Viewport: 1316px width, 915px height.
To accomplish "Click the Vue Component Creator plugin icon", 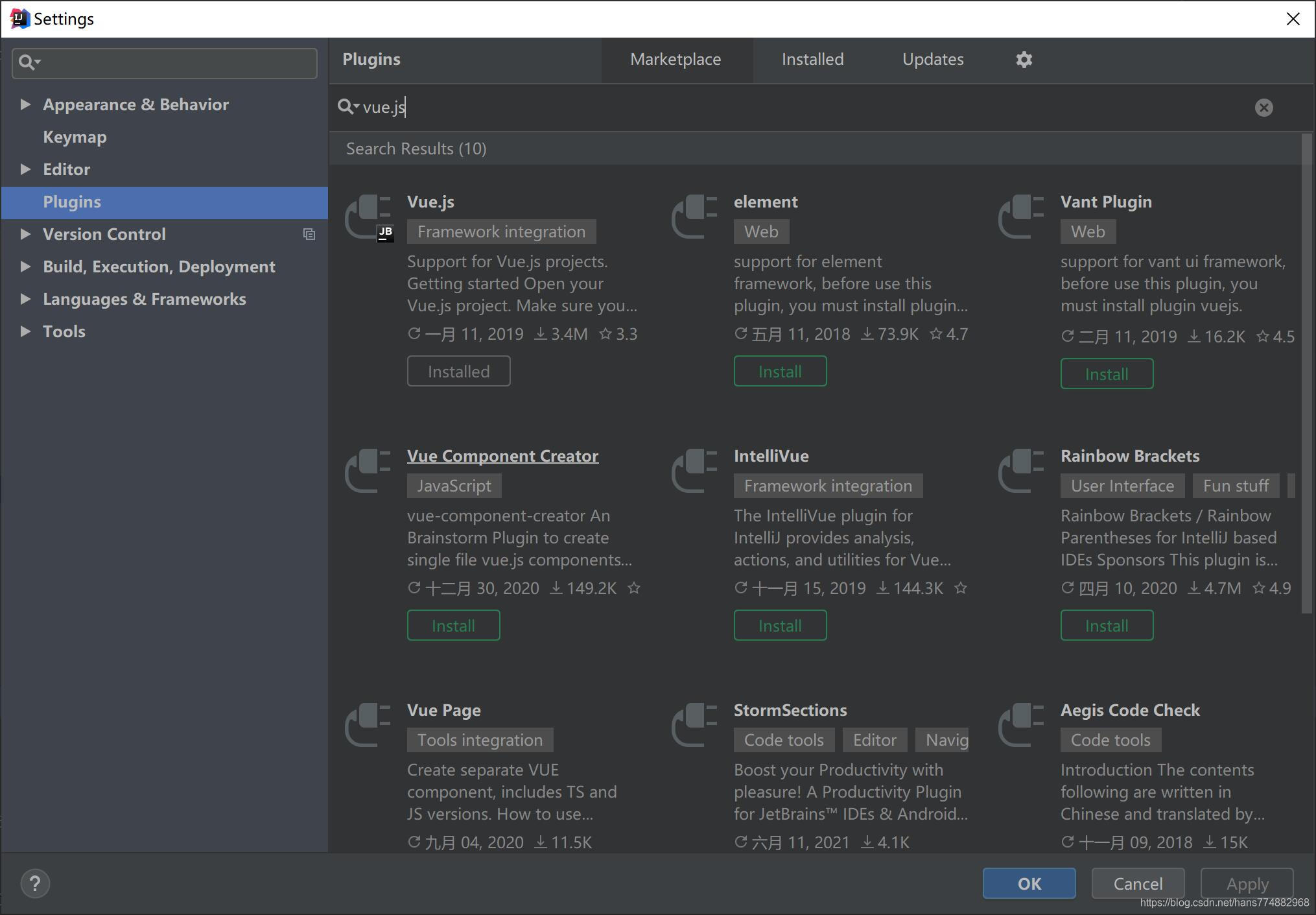I will (x=368, y=471).
